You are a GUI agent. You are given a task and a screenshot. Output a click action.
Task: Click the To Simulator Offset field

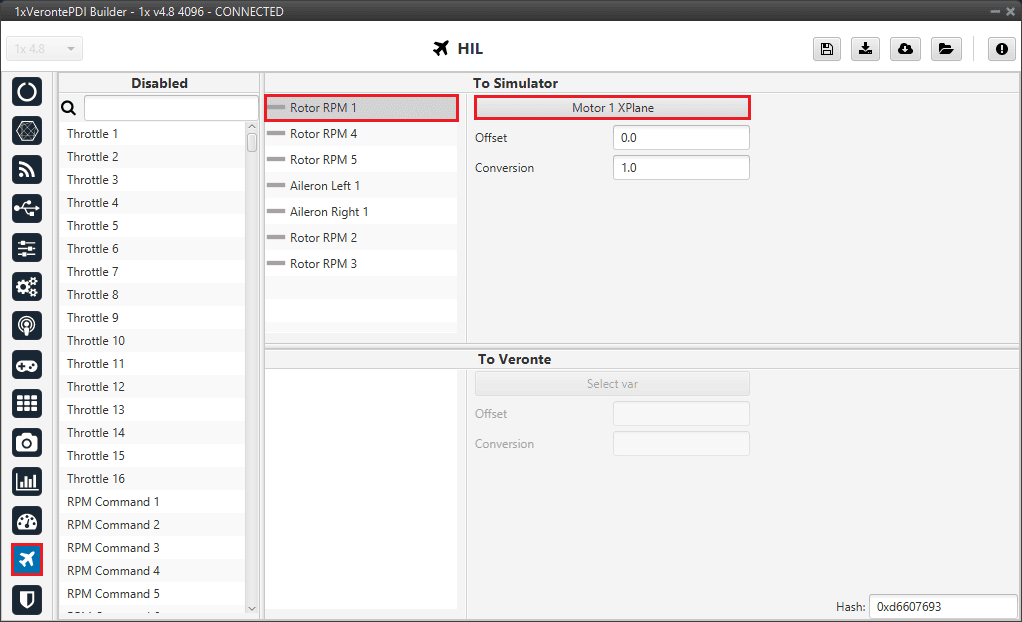680,138
